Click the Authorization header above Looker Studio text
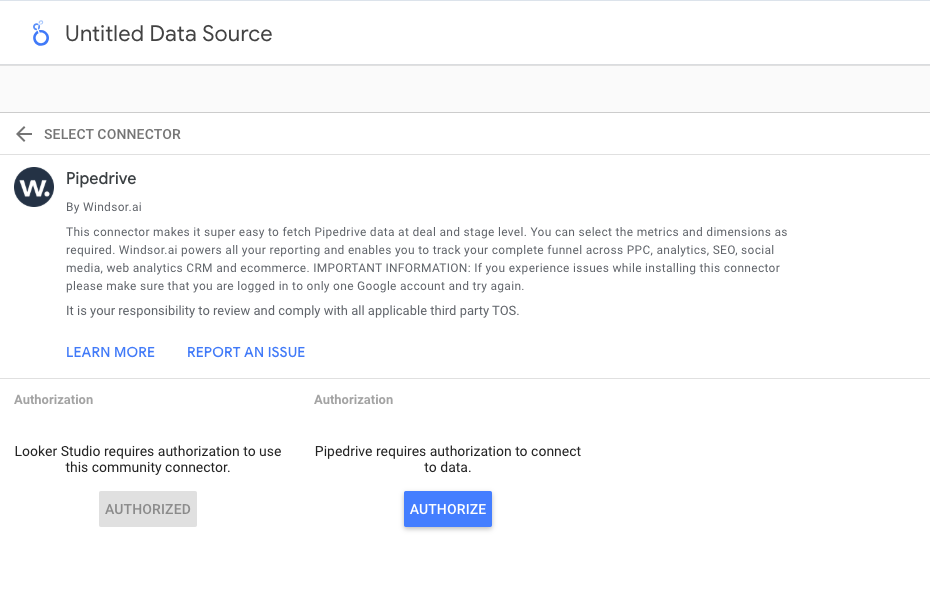 click(54, 399)
